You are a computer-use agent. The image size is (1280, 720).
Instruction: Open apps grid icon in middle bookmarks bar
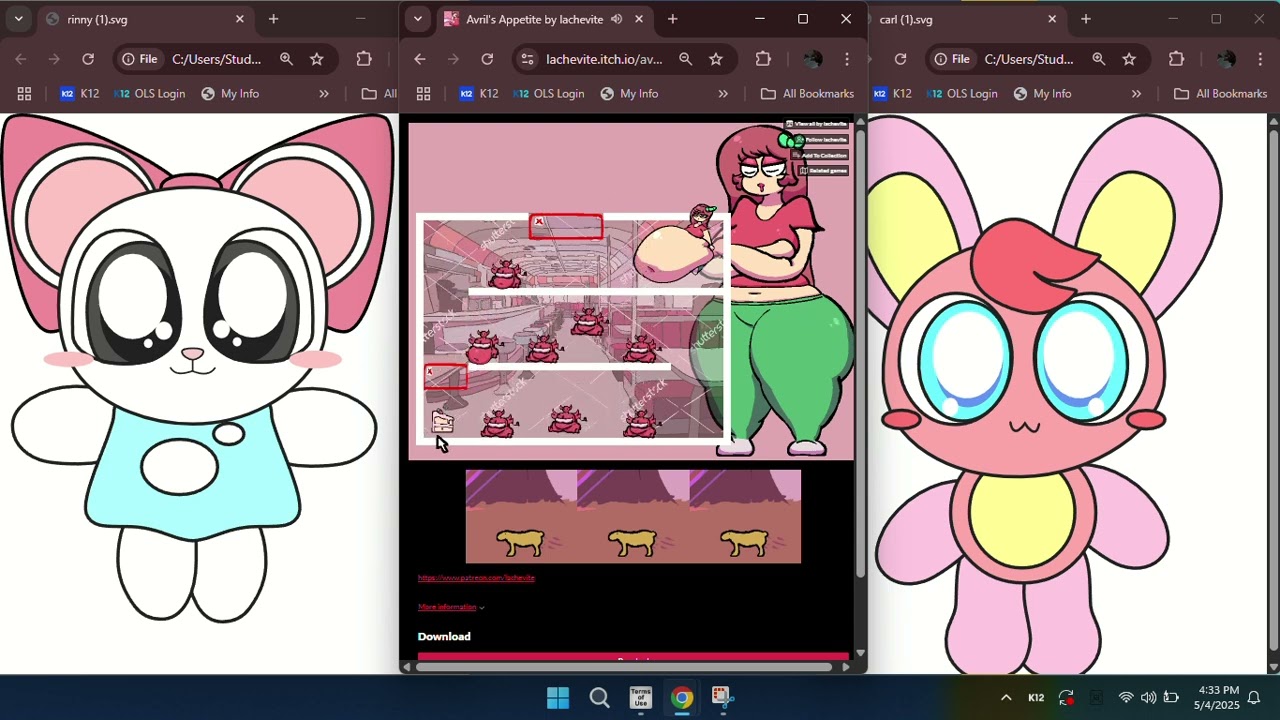pyautogui.click(x=424, y=94)
